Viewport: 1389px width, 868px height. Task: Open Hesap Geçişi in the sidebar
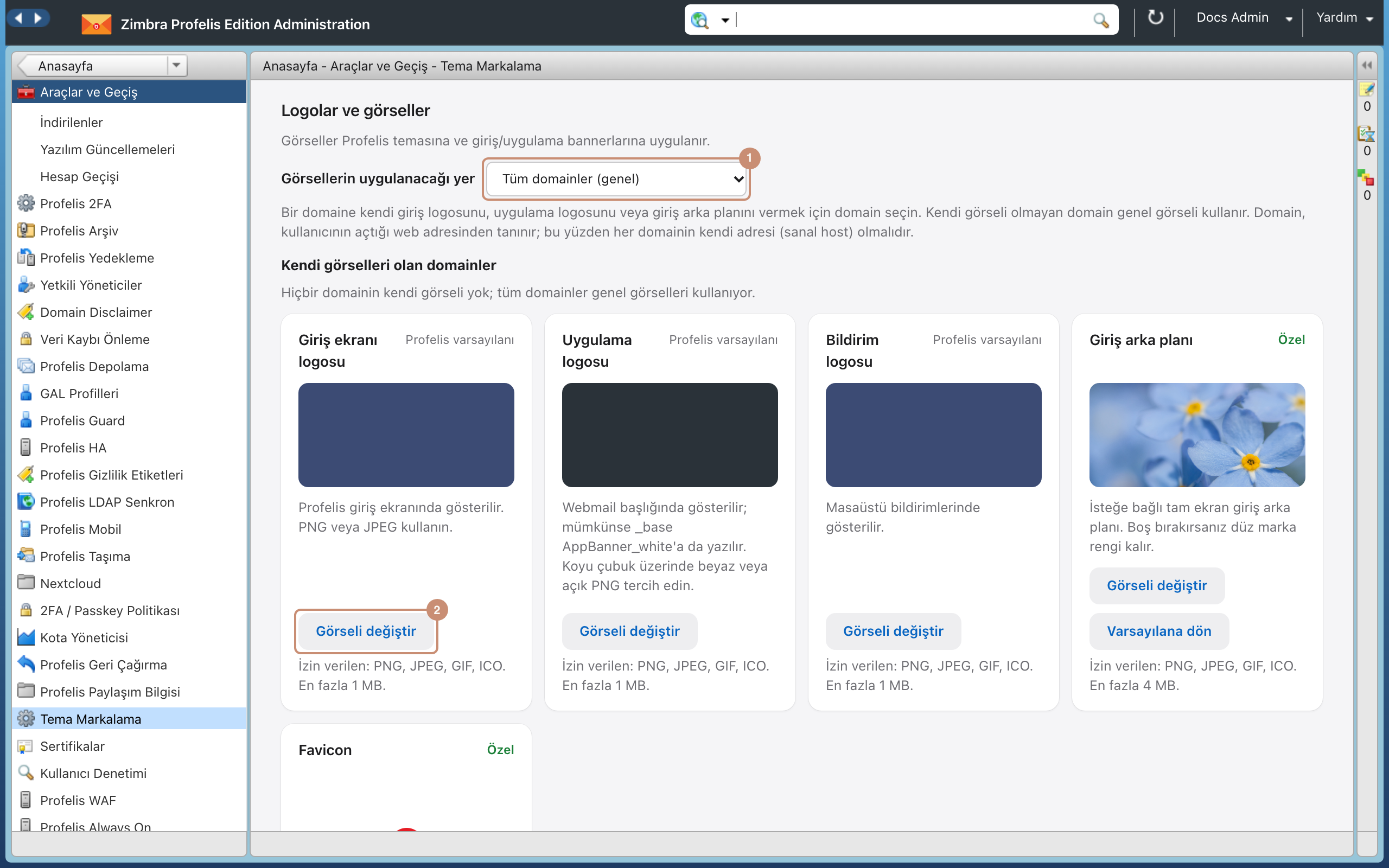(79, 176)
